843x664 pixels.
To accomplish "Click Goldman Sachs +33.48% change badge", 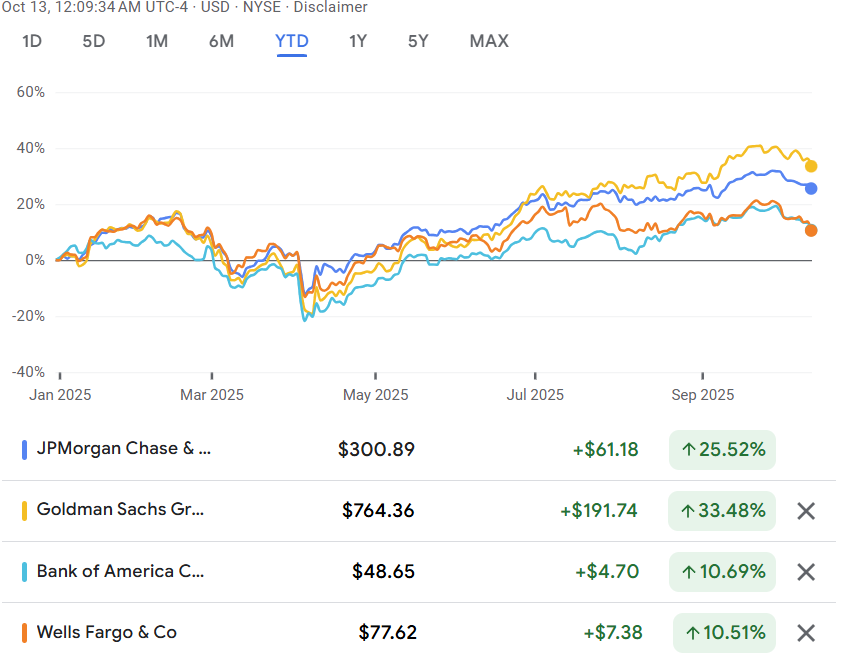I will tap(722, 511).
